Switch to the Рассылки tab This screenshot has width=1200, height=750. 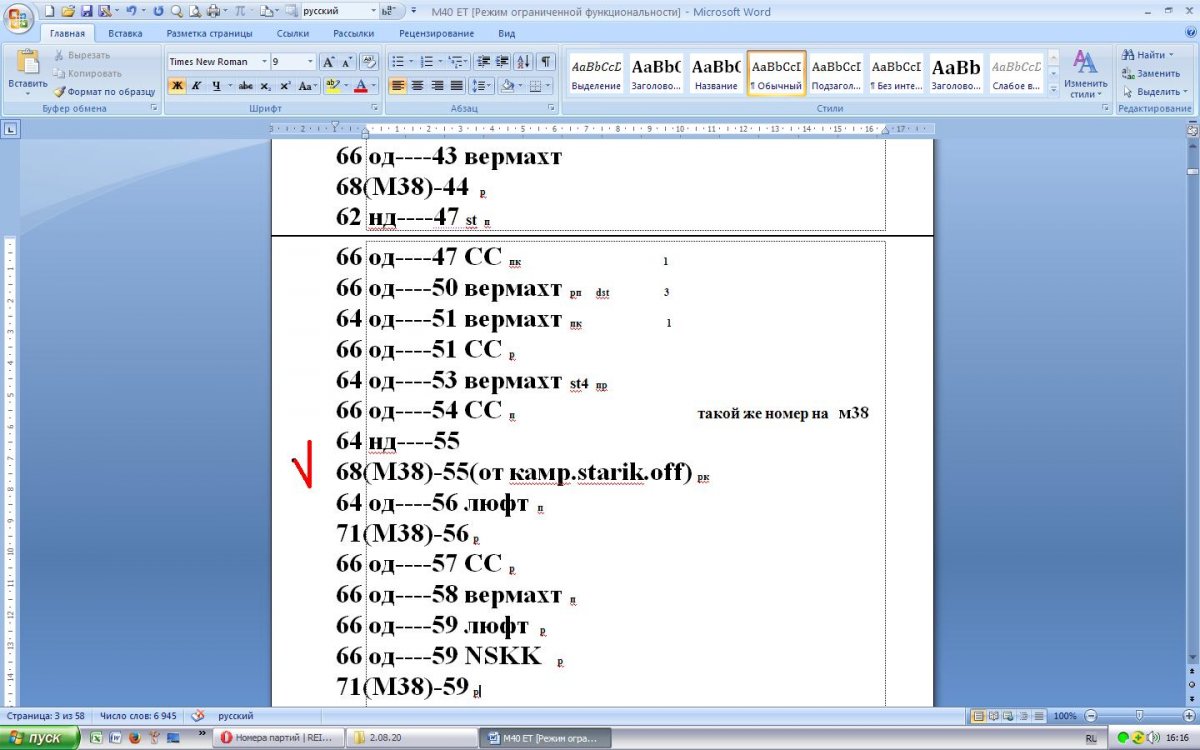point(354,33)
